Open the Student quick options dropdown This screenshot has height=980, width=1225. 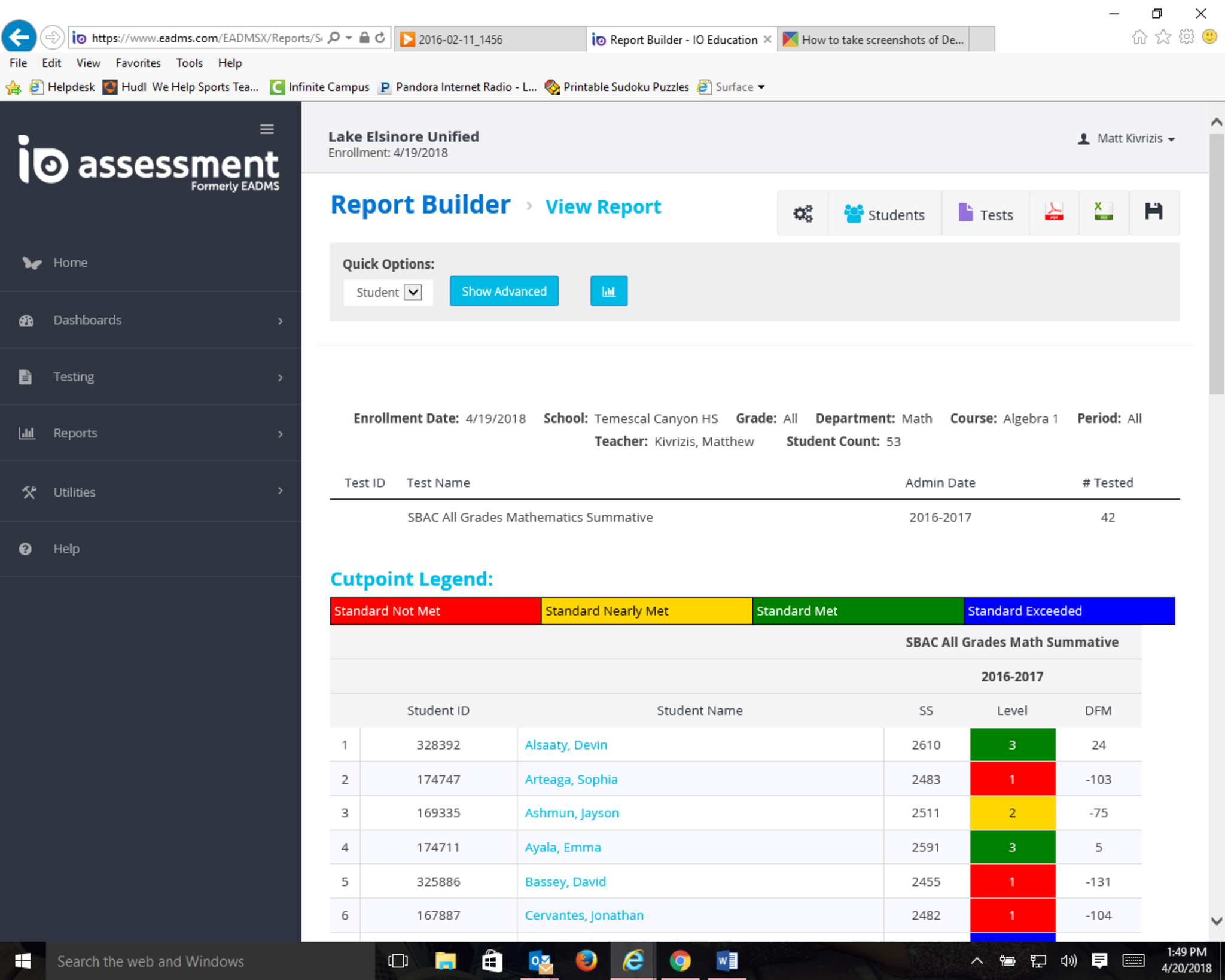pyautogui.click(x=388, y=292)
